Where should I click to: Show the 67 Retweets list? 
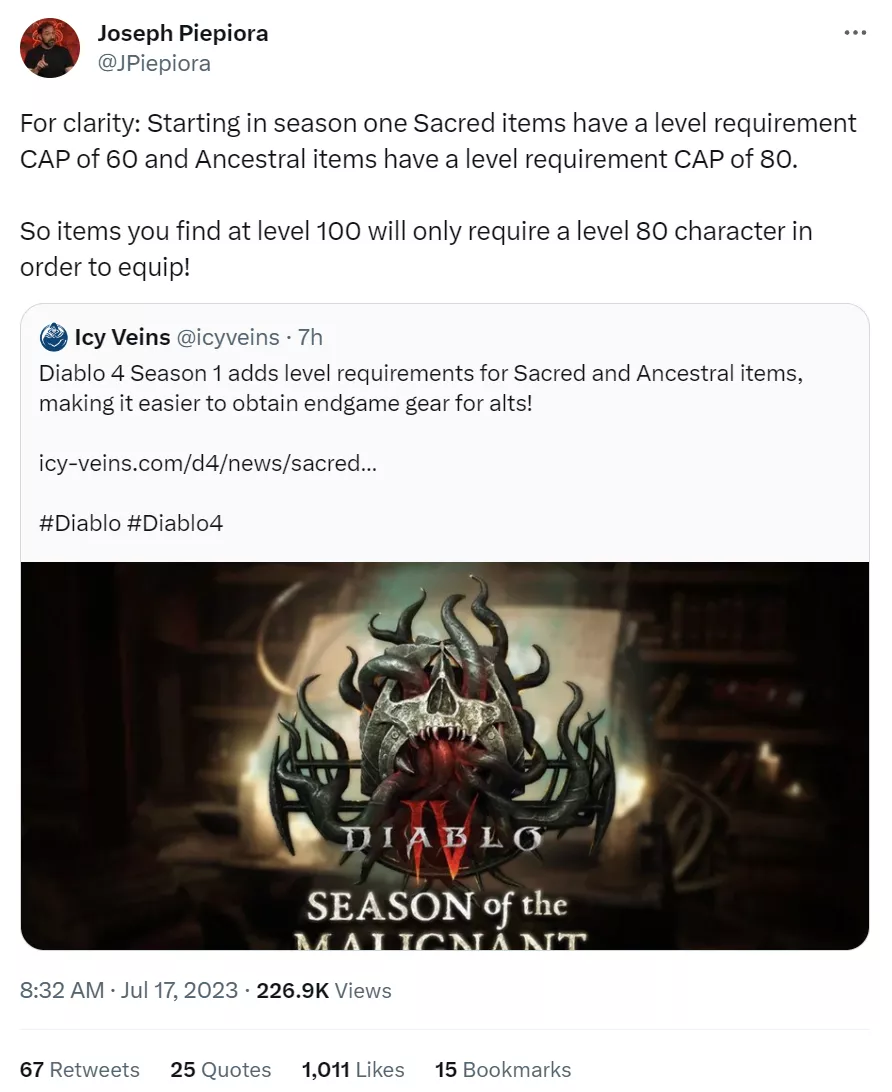tap(79, 1070)
